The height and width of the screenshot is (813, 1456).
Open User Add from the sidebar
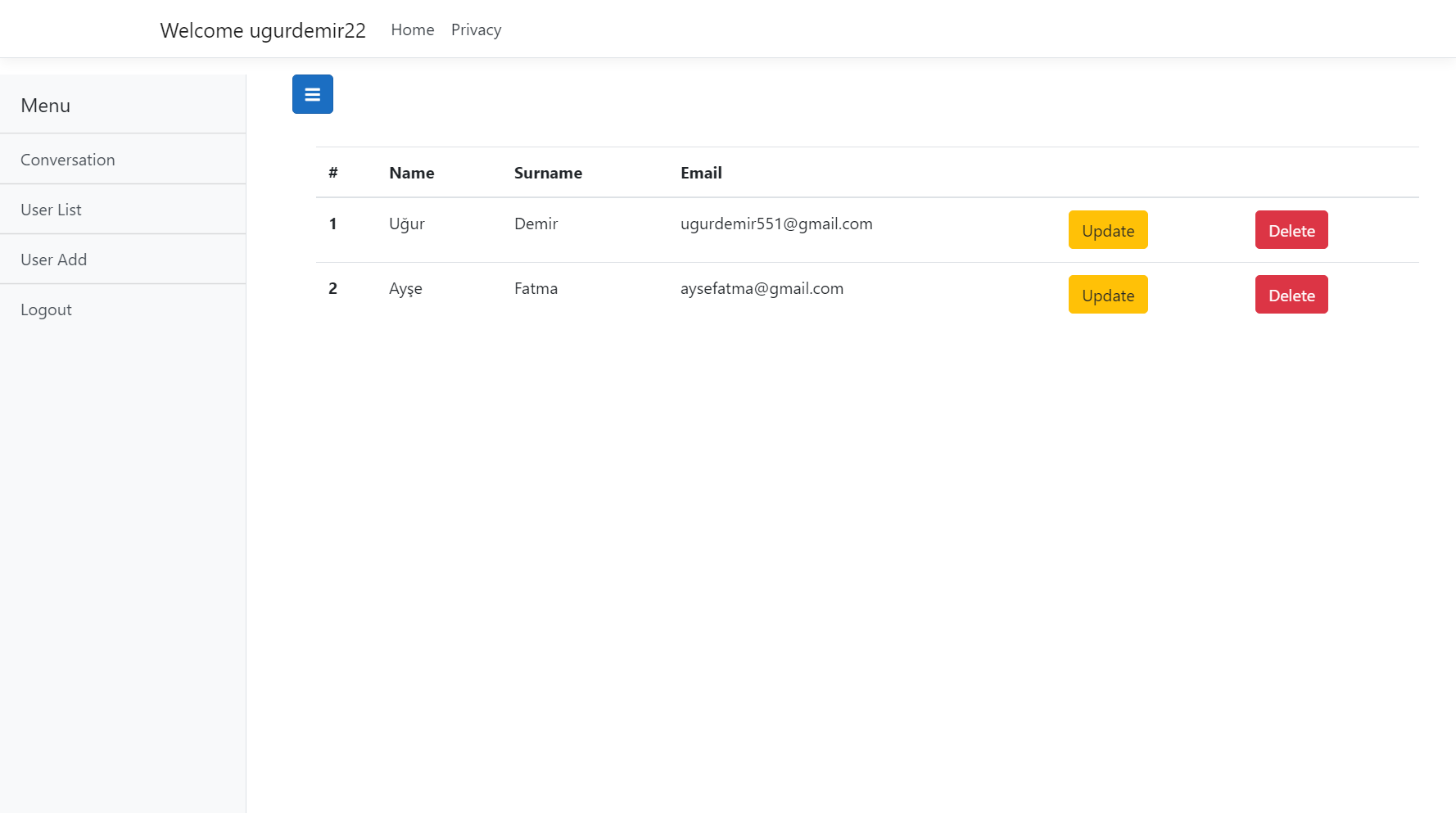pyautogui.click(x=123, y=260)
